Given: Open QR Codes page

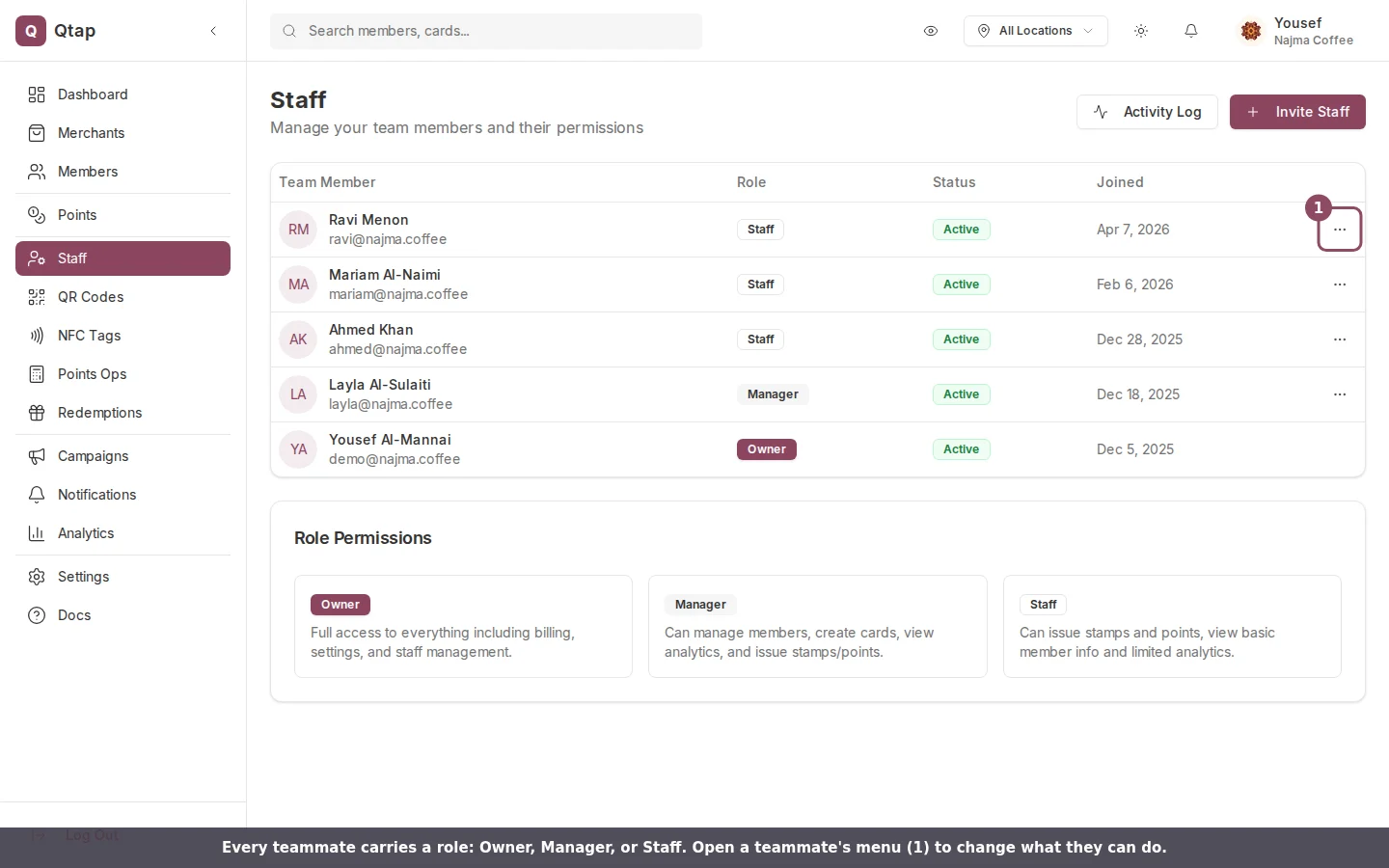Looking at the screenshot, I should tap(123, 297).
